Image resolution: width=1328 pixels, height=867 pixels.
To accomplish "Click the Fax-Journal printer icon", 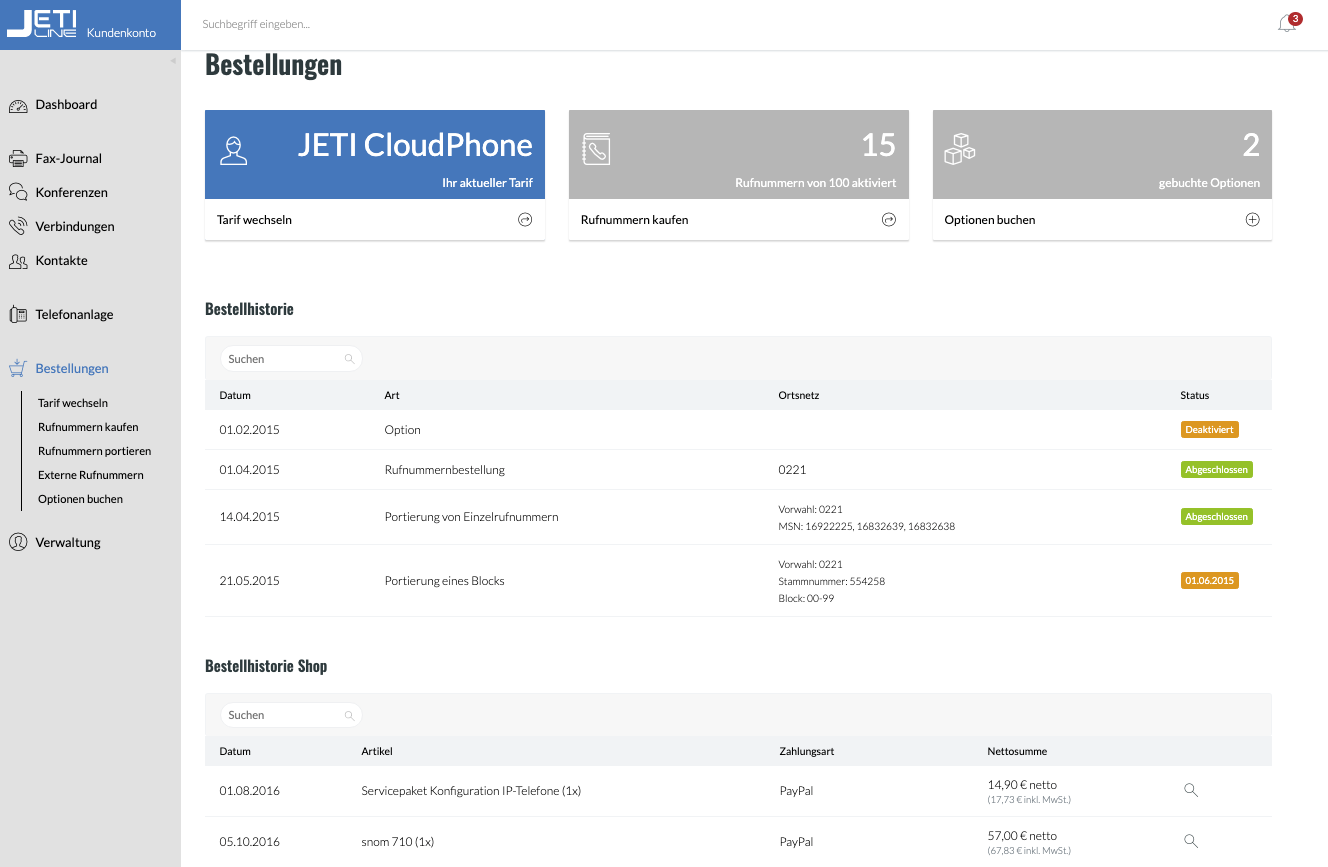I will click(18, 158).
